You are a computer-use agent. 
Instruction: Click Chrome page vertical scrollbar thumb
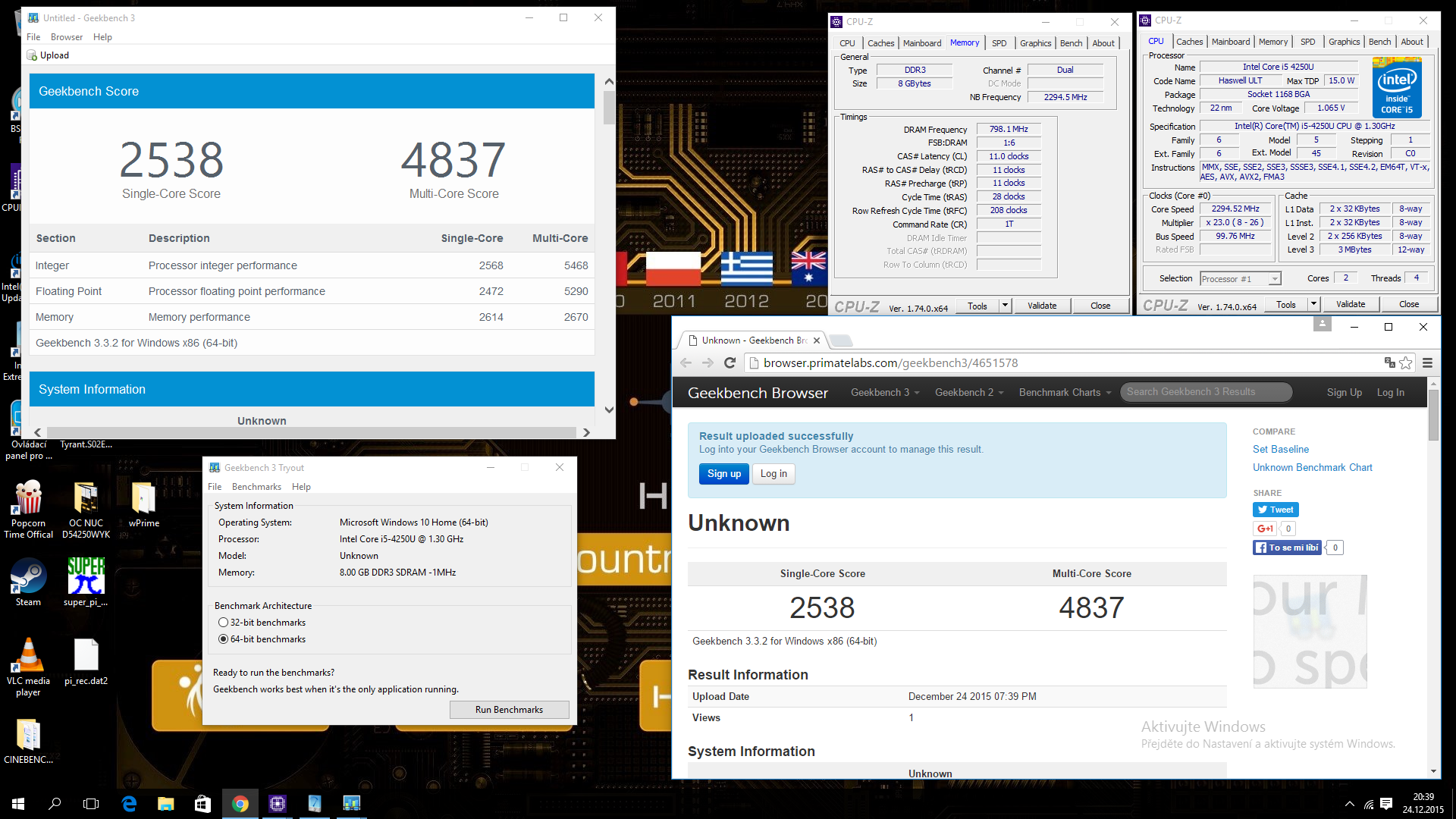click(1433, 413)
